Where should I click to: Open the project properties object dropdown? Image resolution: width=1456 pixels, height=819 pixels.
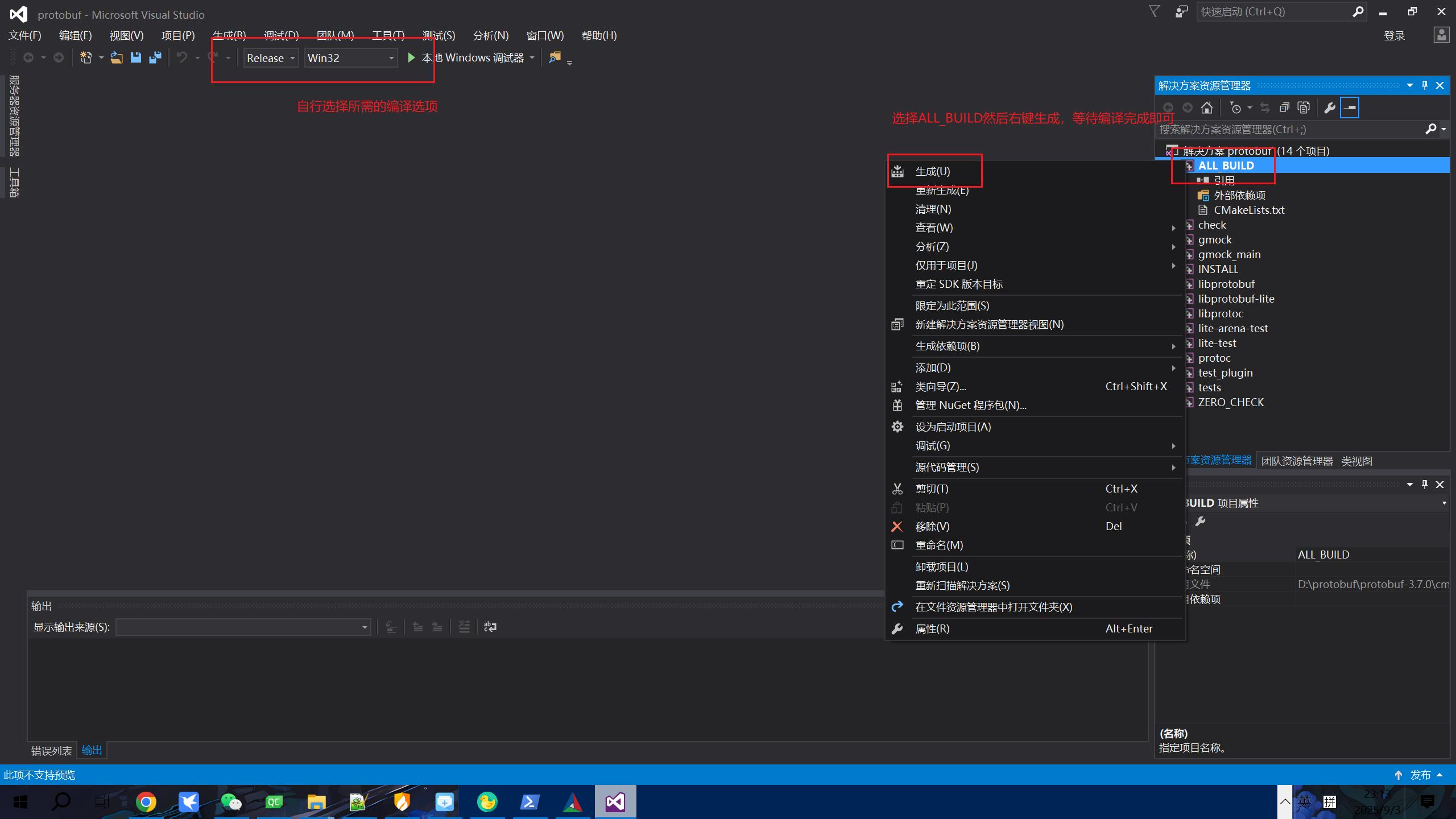point(1443,503)
